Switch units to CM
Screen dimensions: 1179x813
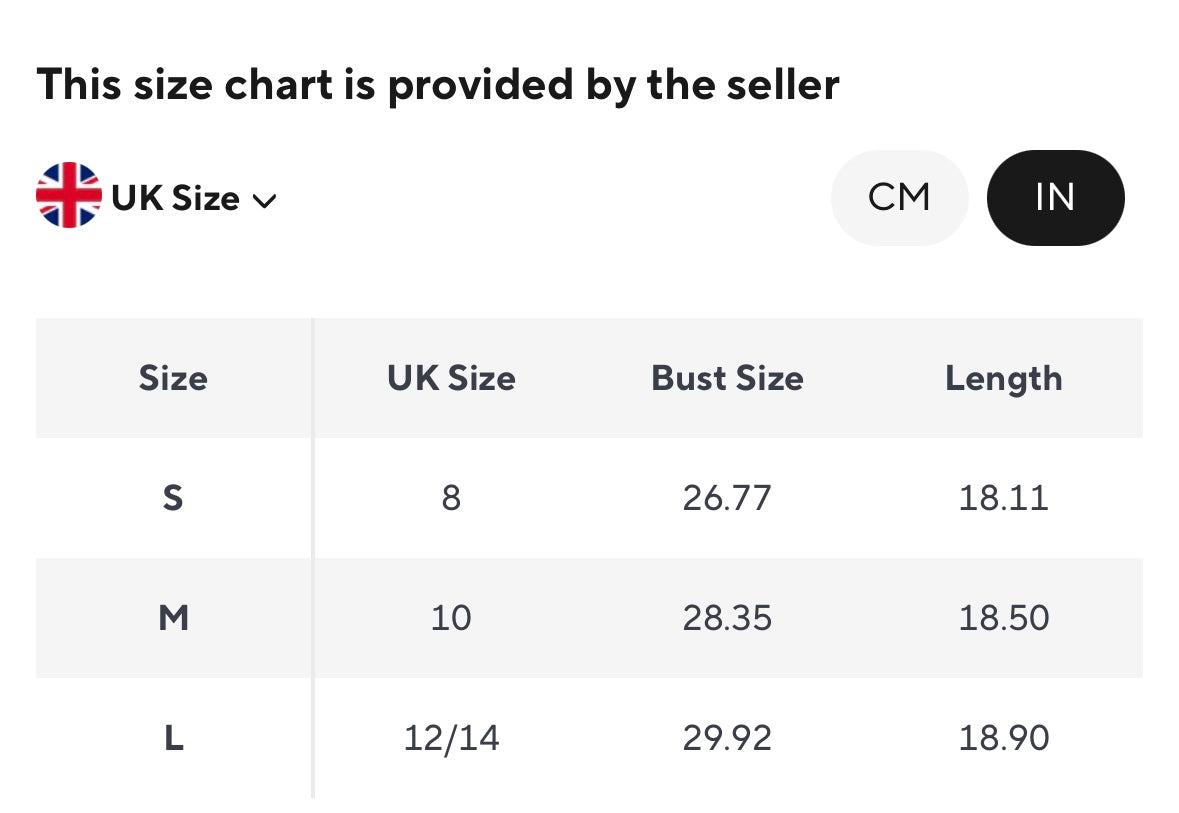899,197
